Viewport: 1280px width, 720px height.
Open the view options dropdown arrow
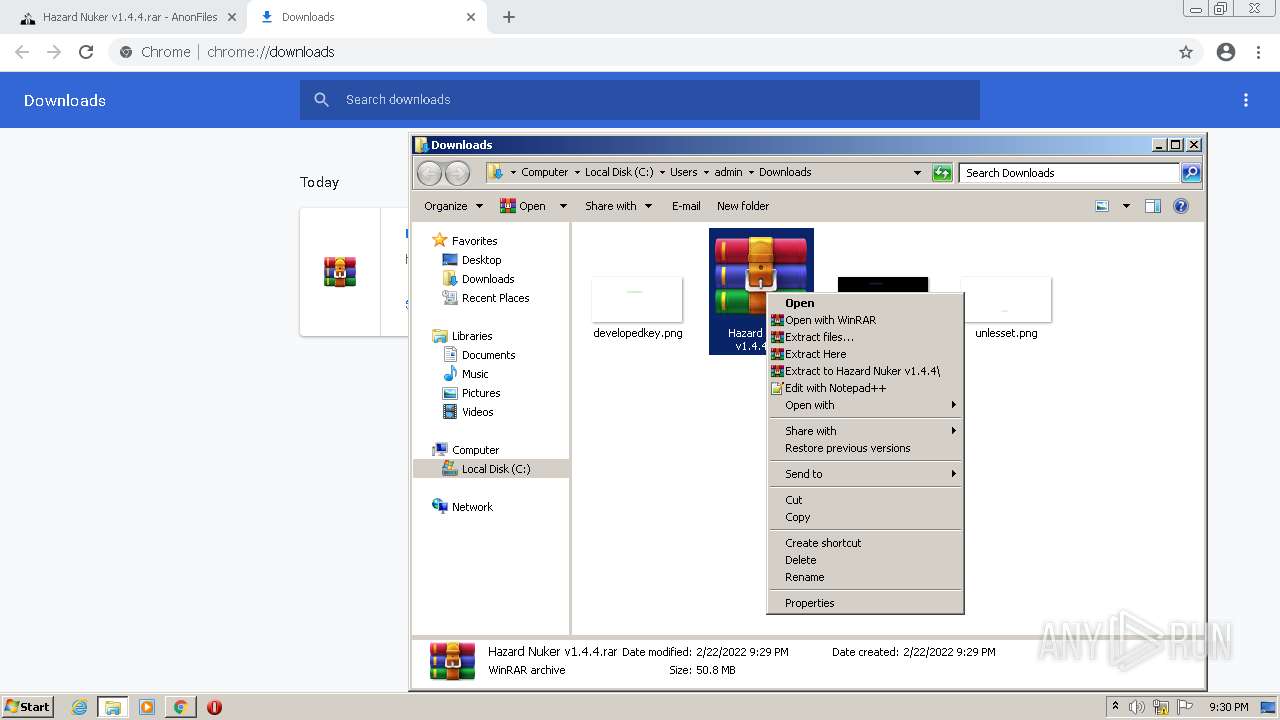click(1126, 206)
